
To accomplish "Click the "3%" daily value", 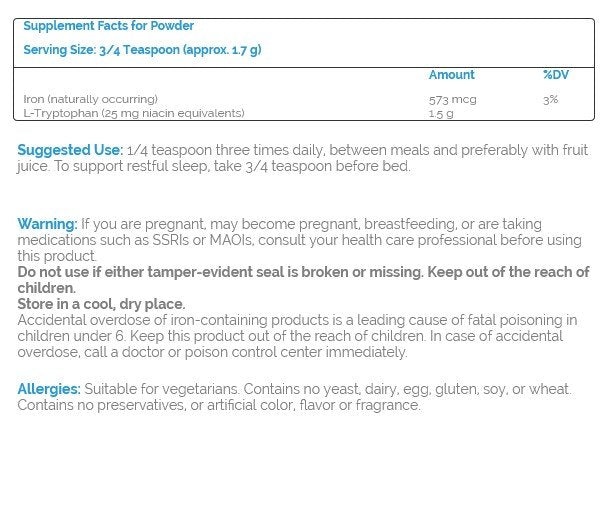I will (550, 99).
